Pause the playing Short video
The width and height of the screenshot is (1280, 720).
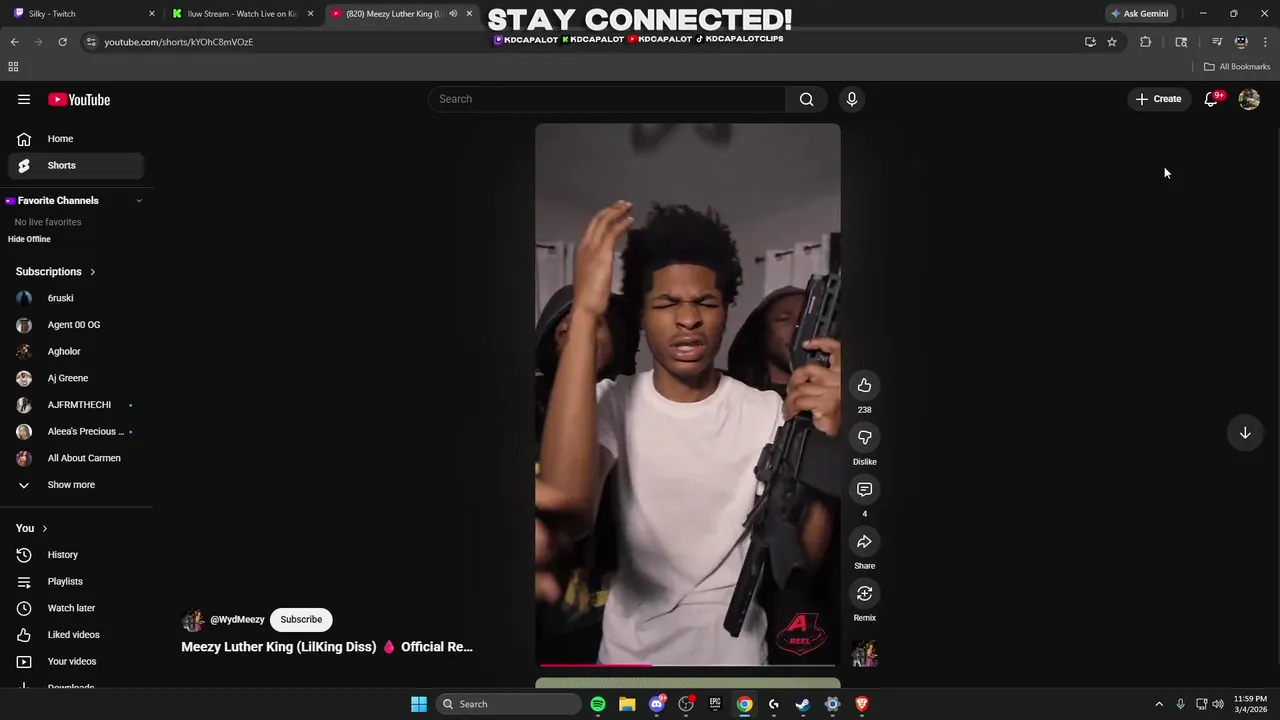[688, 394]
